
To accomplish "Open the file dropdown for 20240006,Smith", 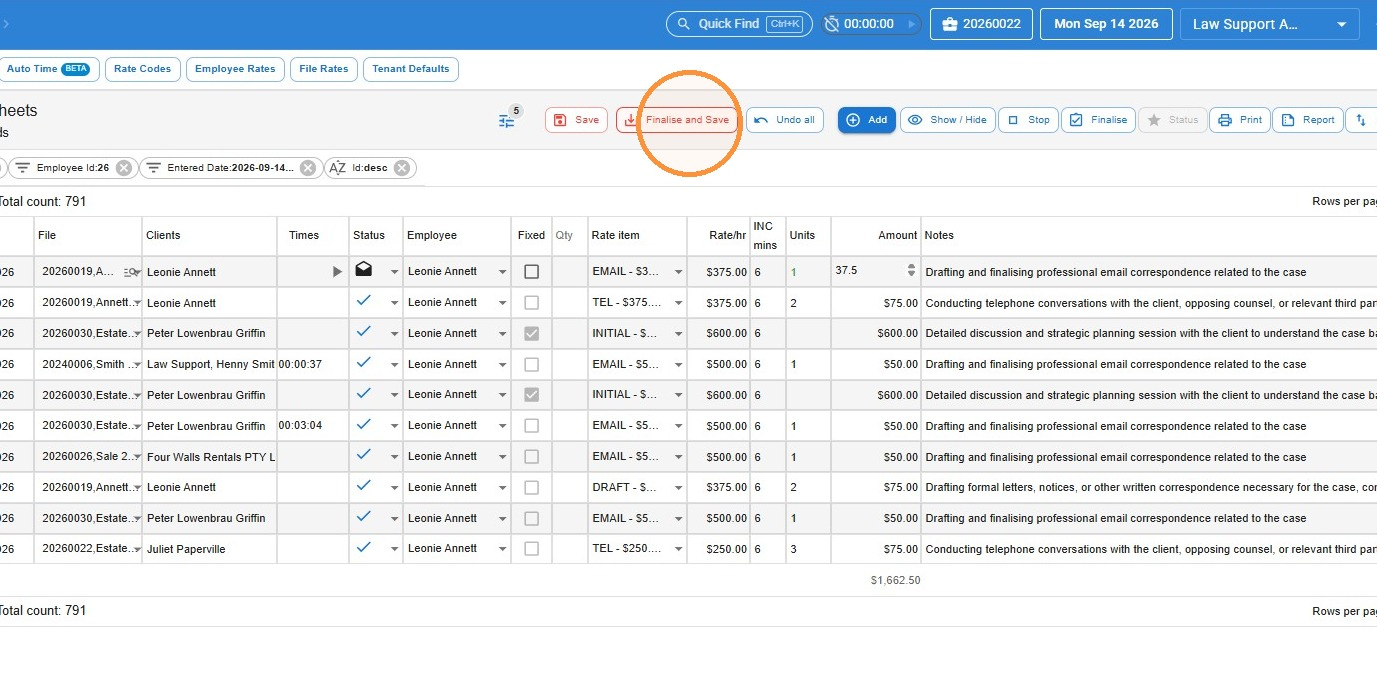I will [x=136, y=365].
